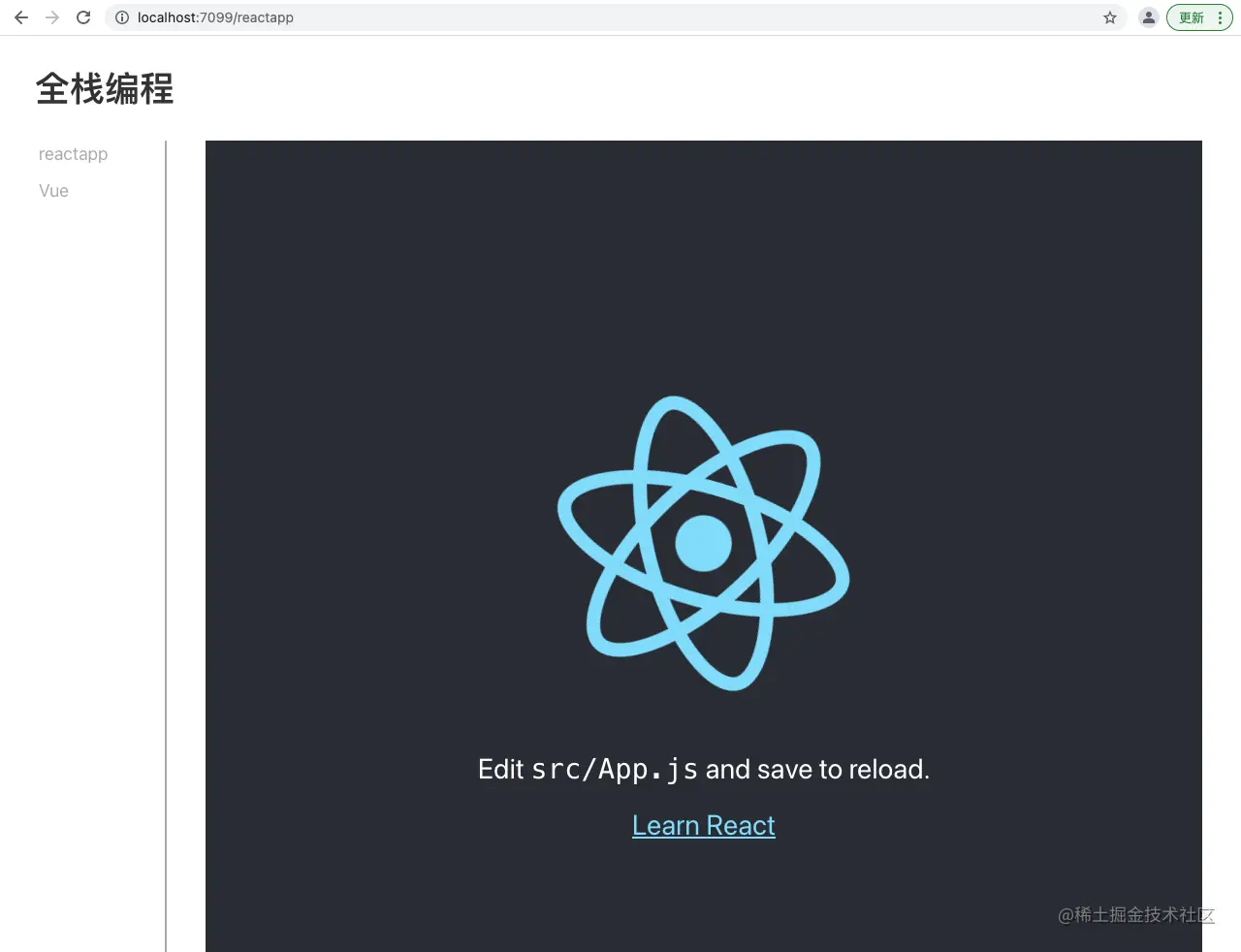Screen dimensions: 1241x952
Task: Click the browser forward arrow
Action: coord(52,17)
